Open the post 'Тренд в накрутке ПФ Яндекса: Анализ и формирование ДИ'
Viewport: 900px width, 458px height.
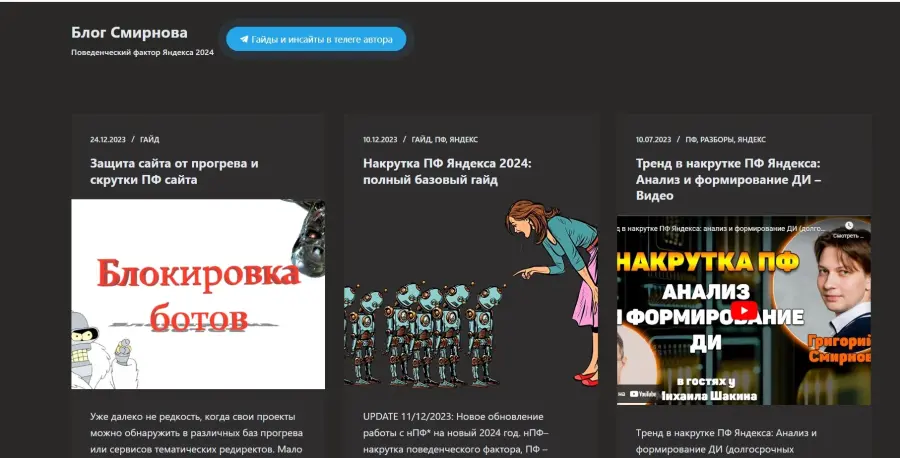coord(728,179)
